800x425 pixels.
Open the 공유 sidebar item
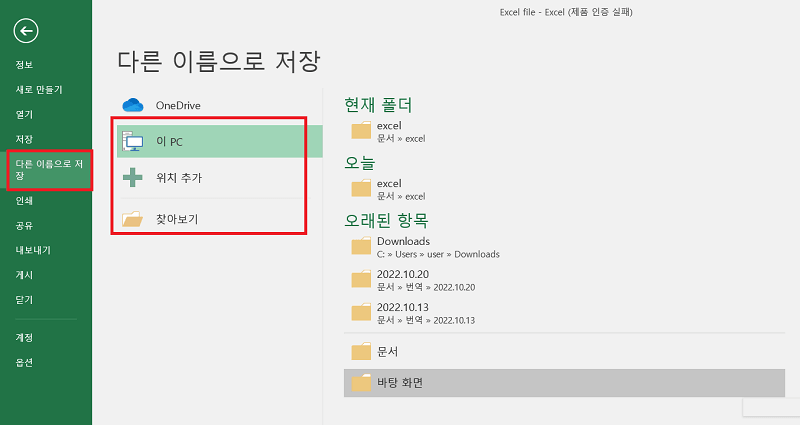point(24,226)
